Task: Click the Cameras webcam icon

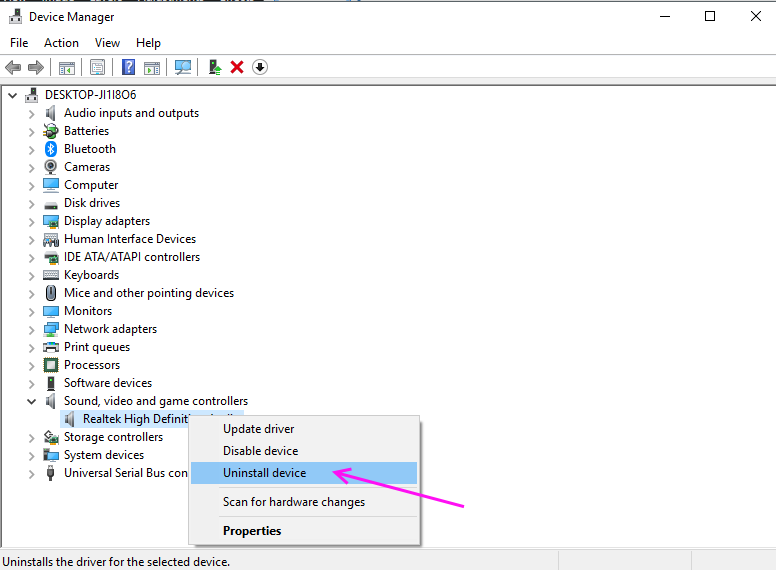Action: pos(50,167)
